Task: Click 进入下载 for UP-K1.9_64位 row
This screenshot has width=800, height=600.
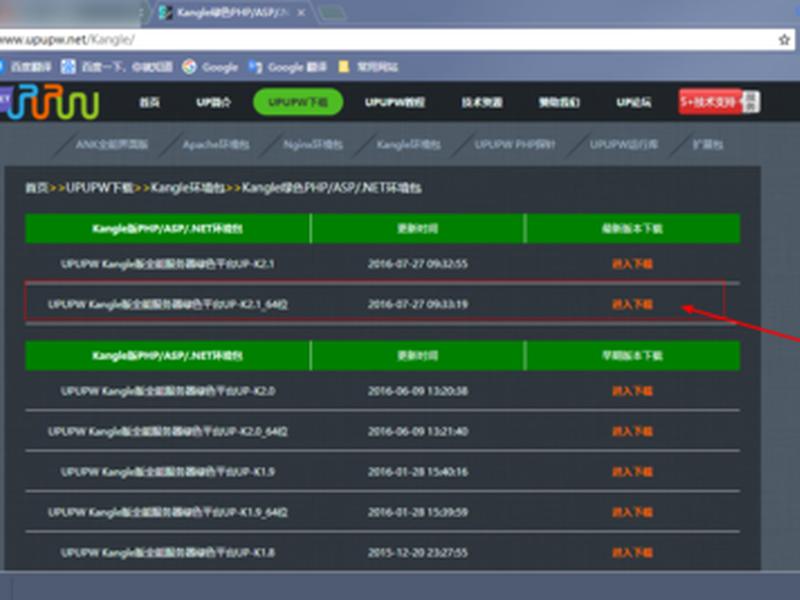Action: 632,512
